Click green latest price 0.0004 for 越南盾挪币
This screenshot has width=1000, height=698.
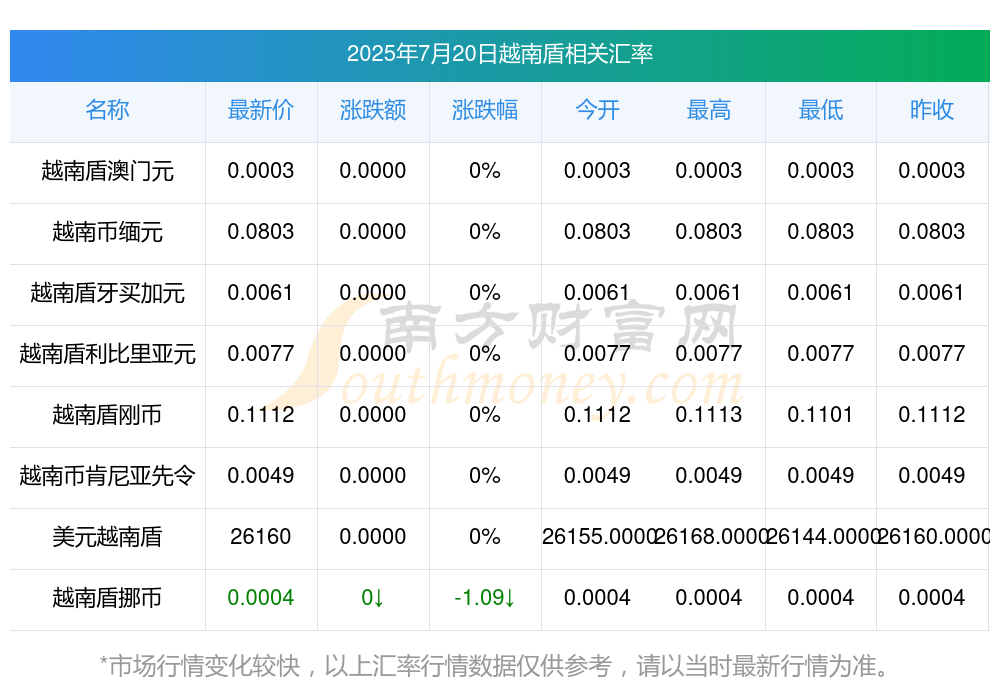[261, 598]
